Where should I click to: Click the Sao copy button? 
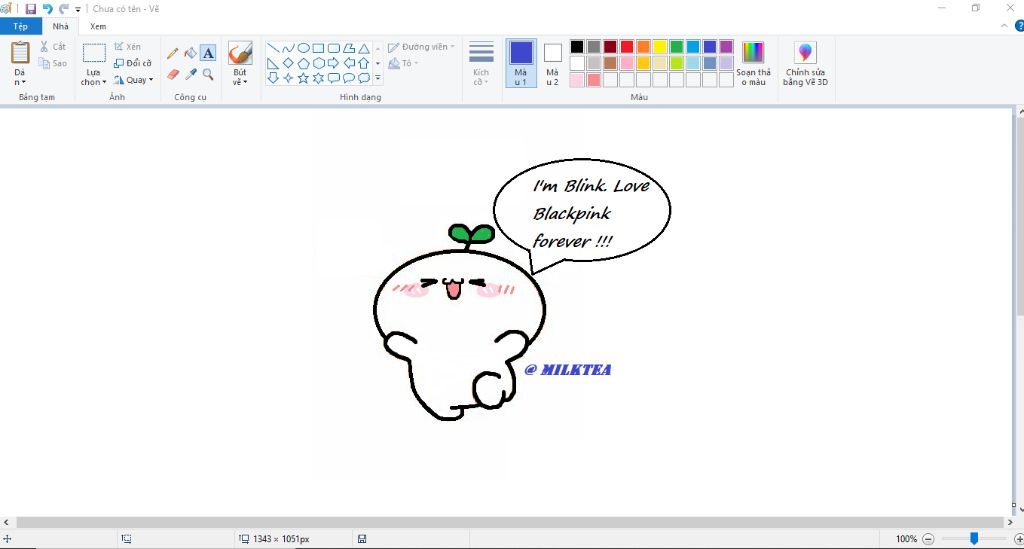tap(53, 63)
